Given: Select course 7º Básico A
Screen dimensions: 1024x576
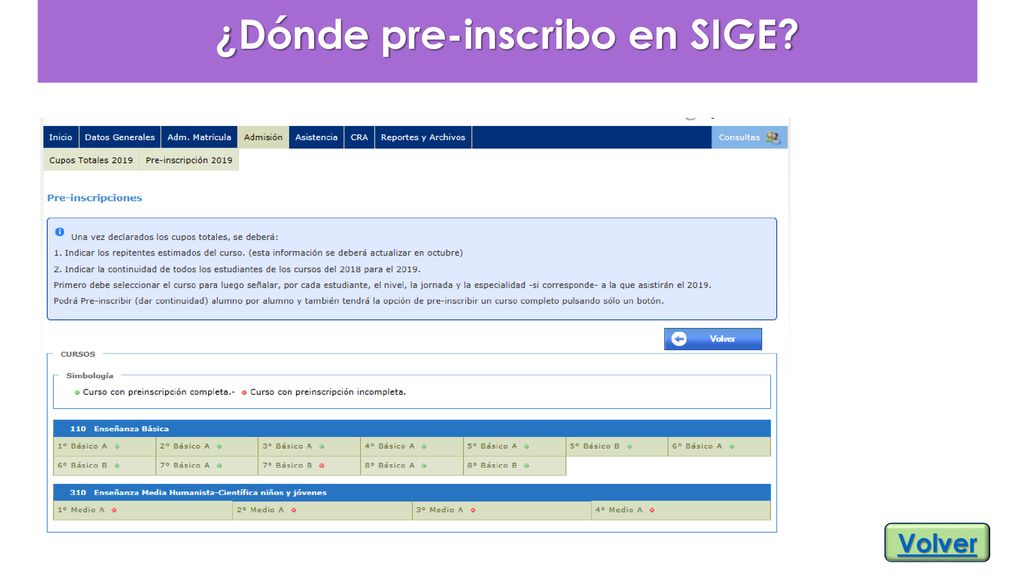Looking at the screenshot, I should pyautogui.click(x=207, y=466).
